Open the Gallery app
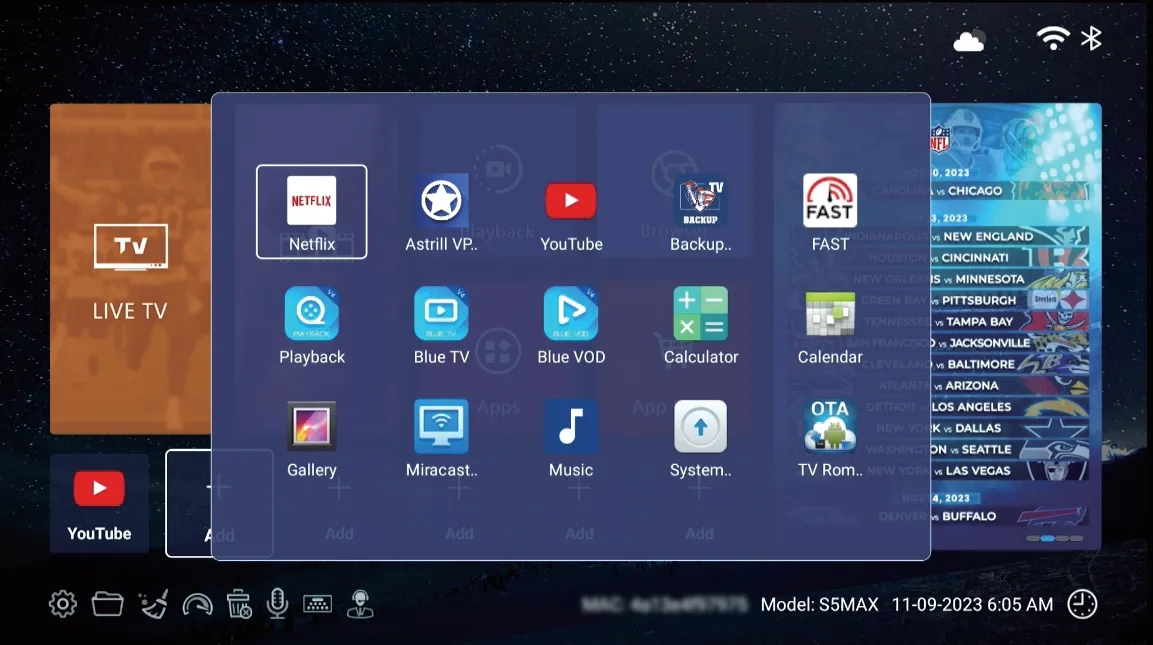The width and height of the screenshot is (1153, 645). [x=312, y=438]
